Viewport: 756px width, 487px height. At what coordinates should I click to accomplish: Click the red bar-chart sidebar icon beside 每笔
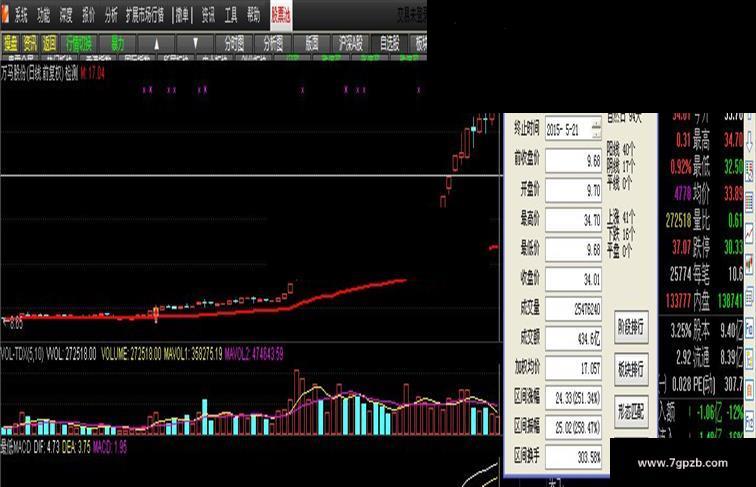pyautogui.click(x=750, y=265)
